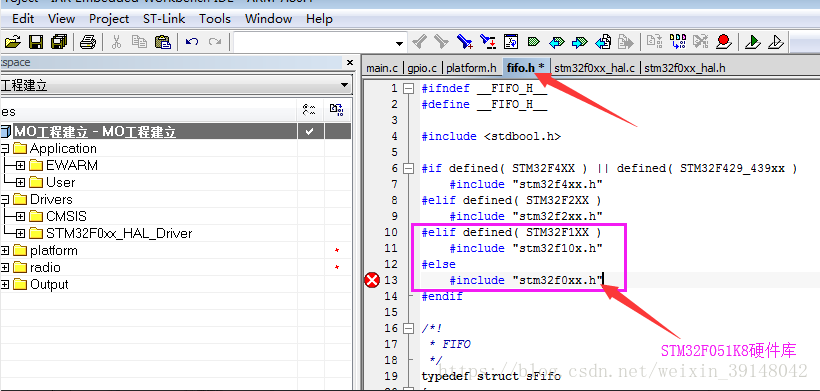Open the ST-Link menu
This screenshot has width=820, height=391.
pos(164,19)
